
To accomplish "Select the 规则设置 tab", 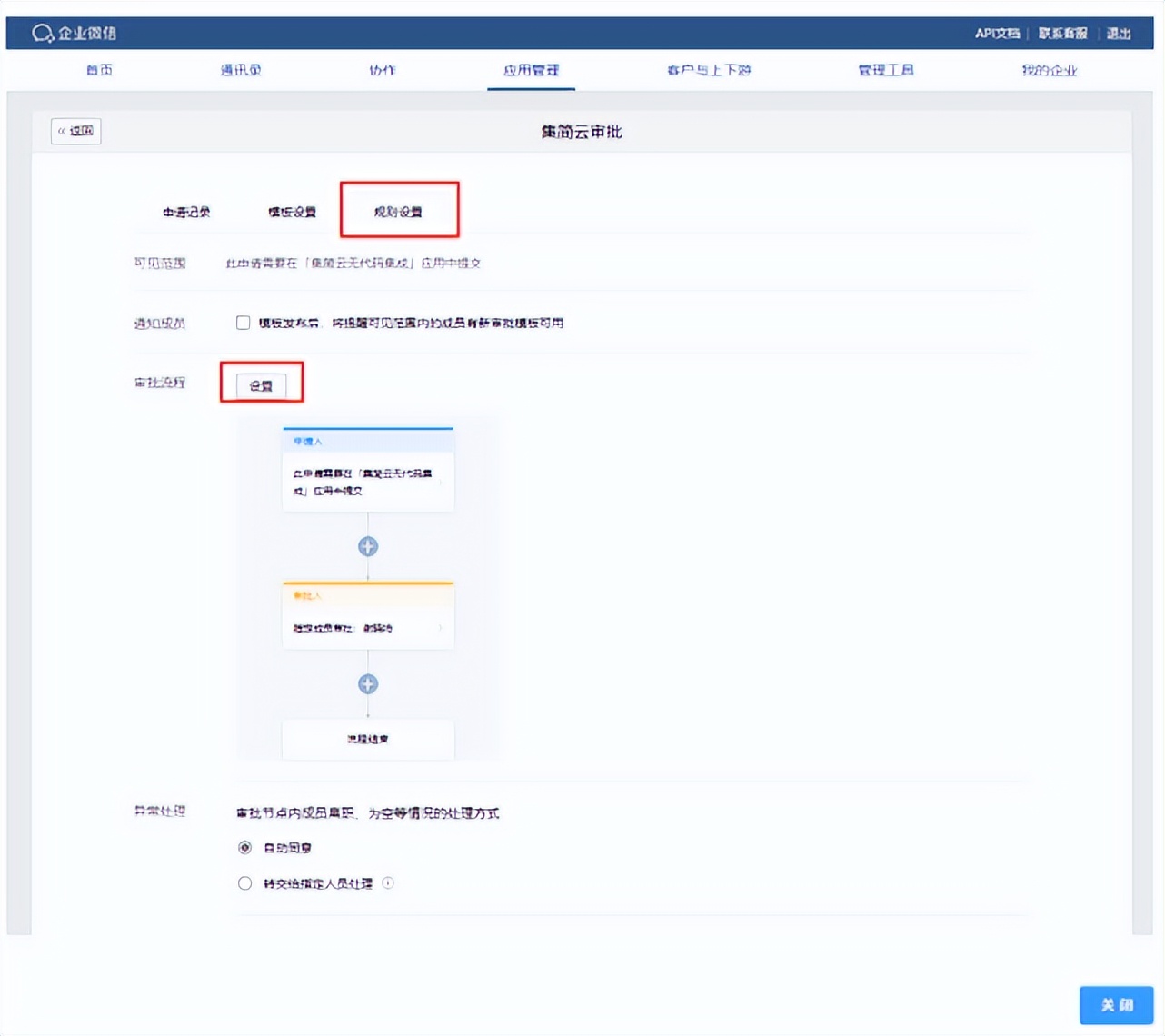I will tap(399, 211).
